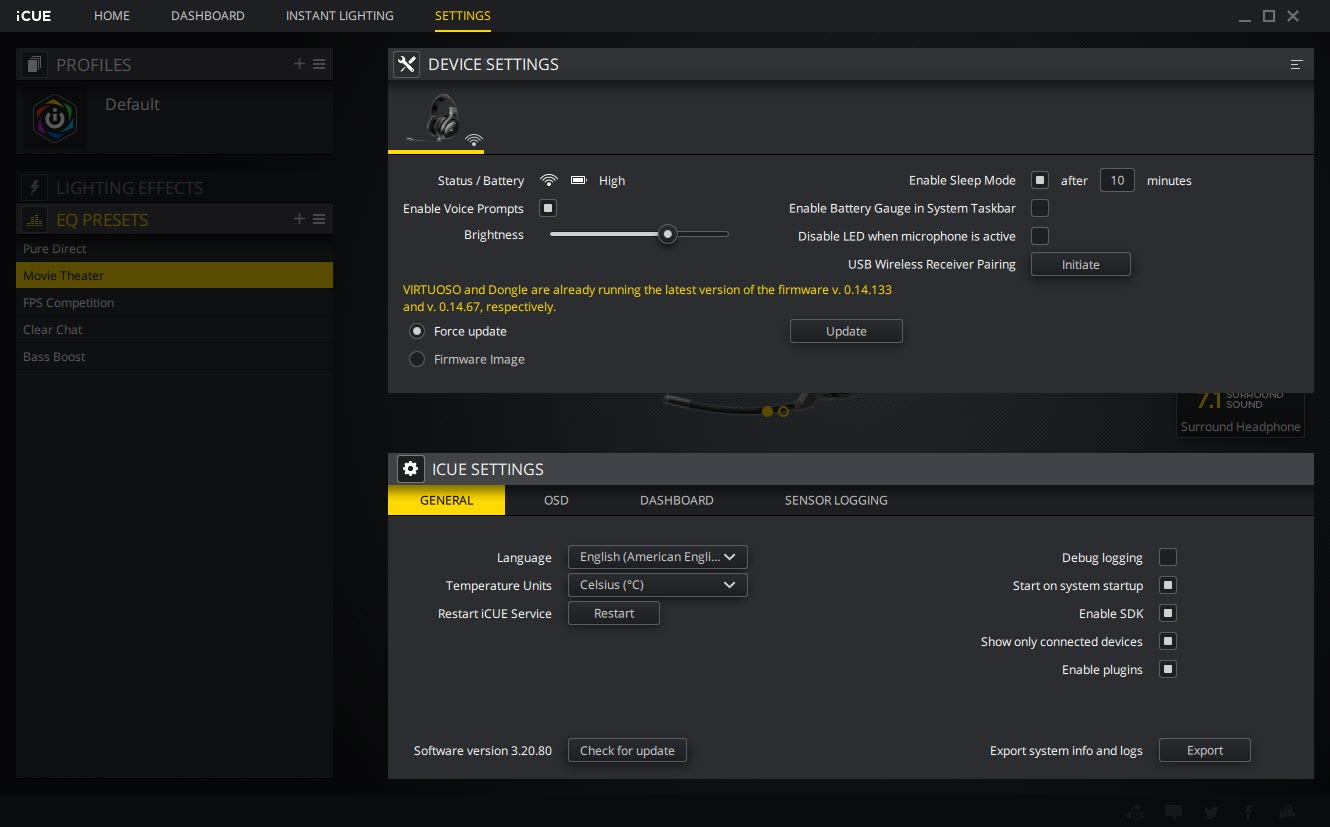The width and height of the screenshot is (1330, 827).
Task: Toggle Enable Sleep Mode checkbox
Action: (1040, 180)
